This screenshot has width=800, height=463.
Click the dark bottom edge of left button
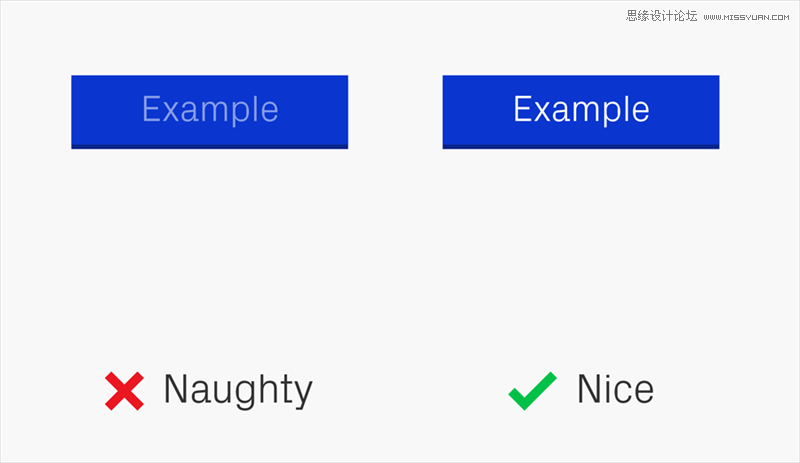pyautogui.click(x=210, y=147)
